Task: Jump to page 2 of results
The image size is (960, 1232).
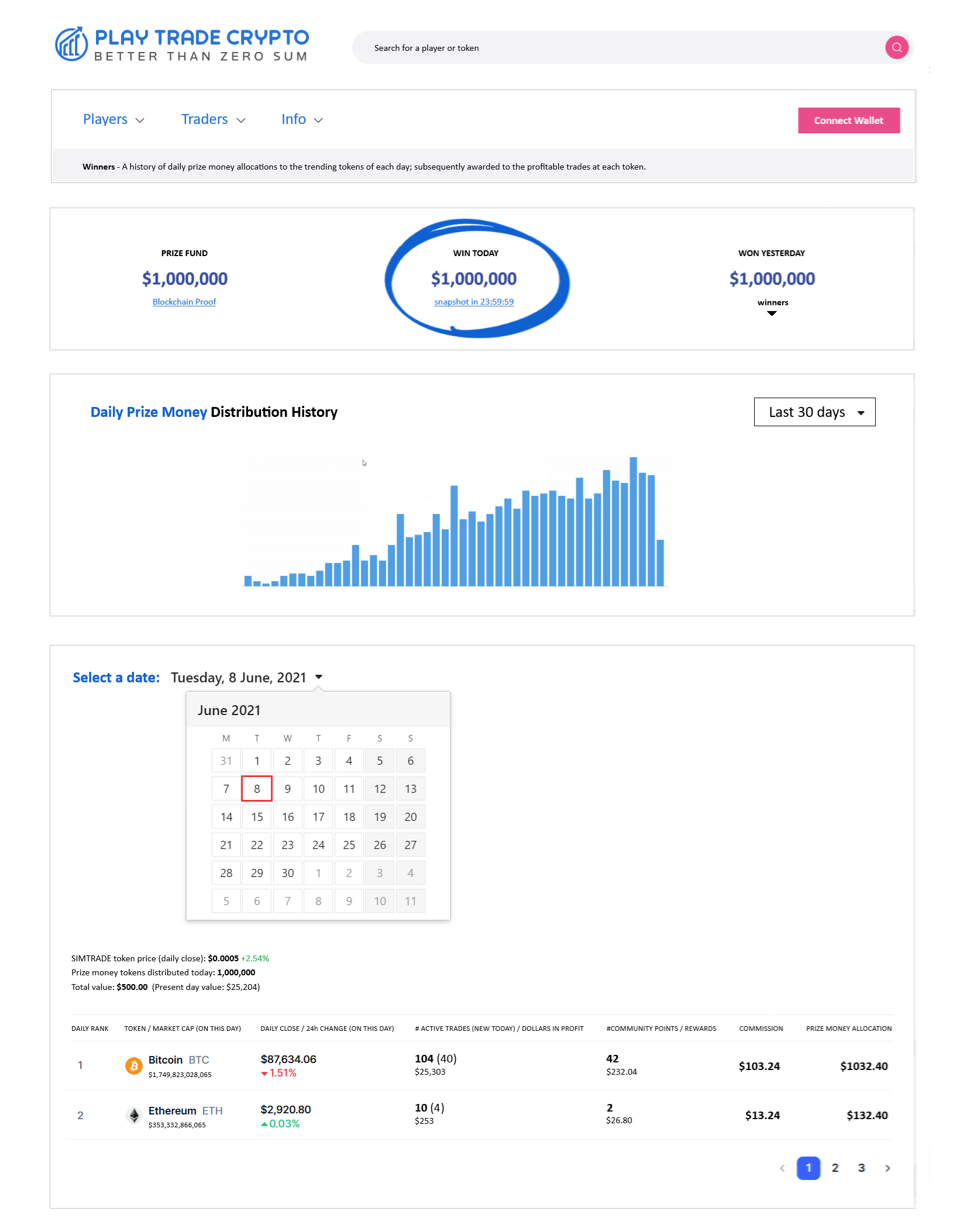Action: pos(835,1168)
